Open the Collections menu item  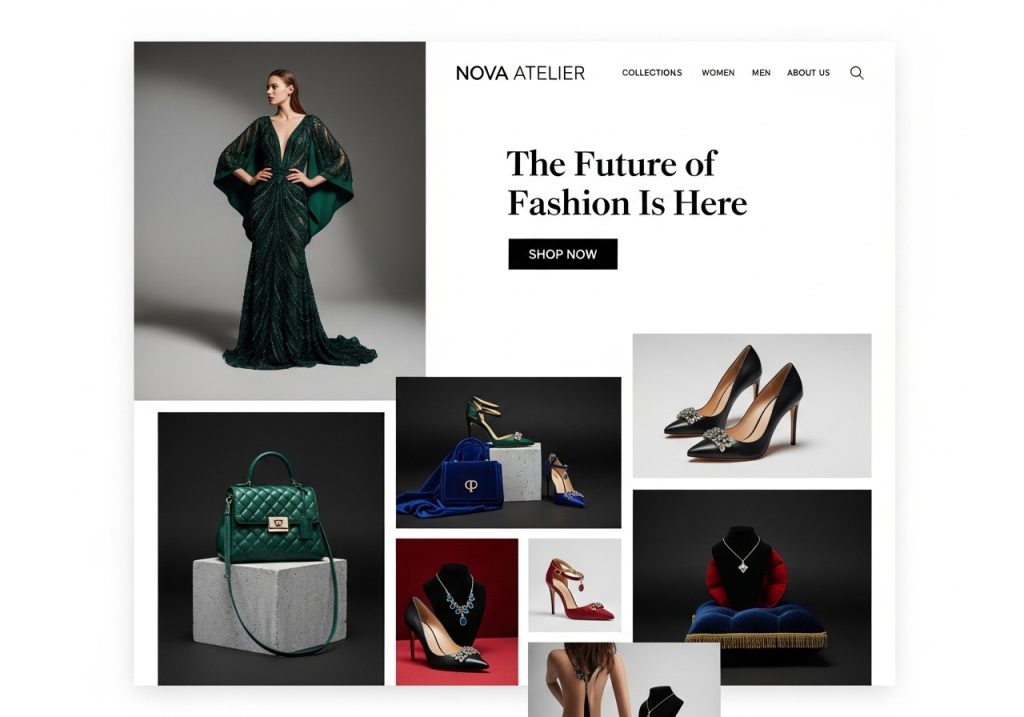[x=652, y=72]
